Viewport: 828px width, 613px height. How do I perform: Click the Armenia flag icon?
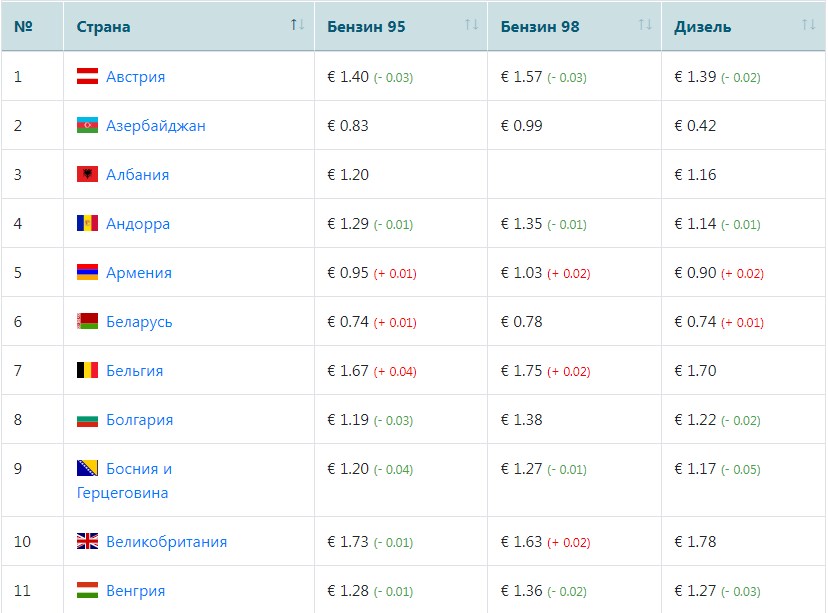(87, 272)
